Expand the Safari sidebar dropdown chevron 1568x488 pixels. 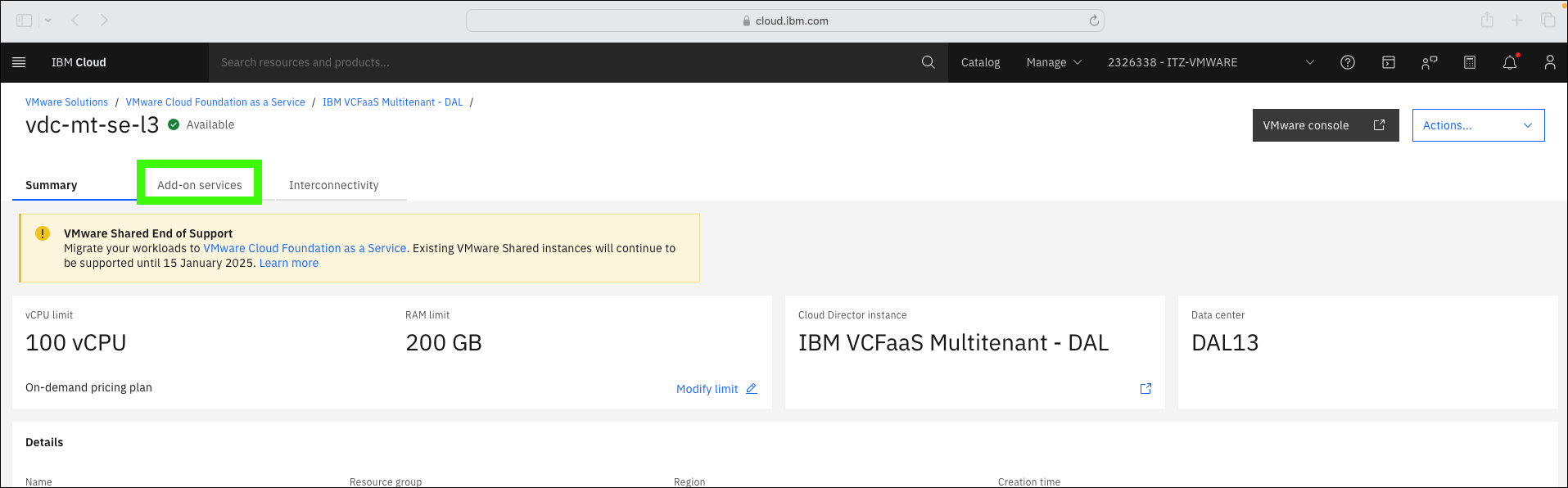click(x=48, y=20)
